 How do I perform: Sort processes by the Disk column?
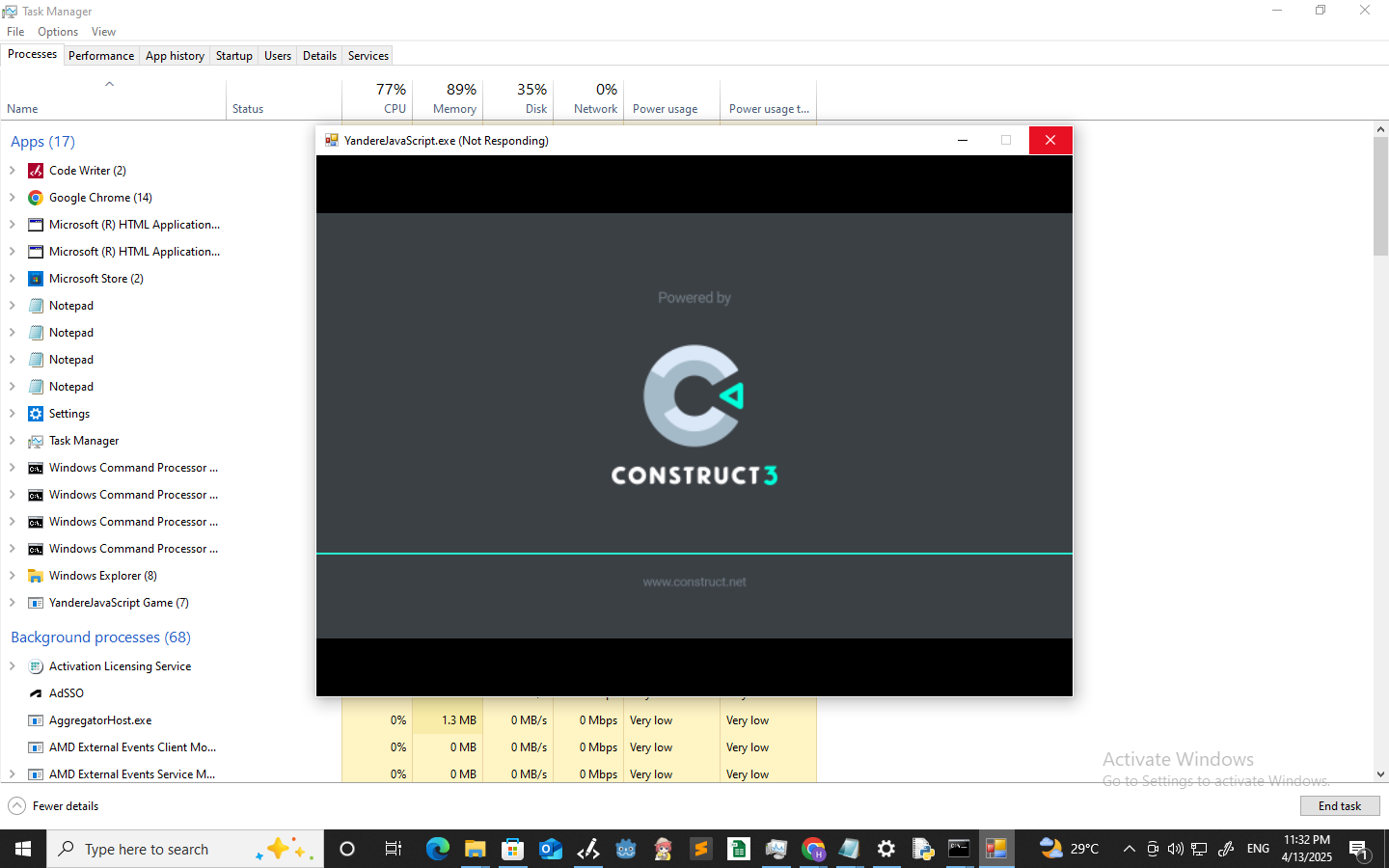pos(518,97)
